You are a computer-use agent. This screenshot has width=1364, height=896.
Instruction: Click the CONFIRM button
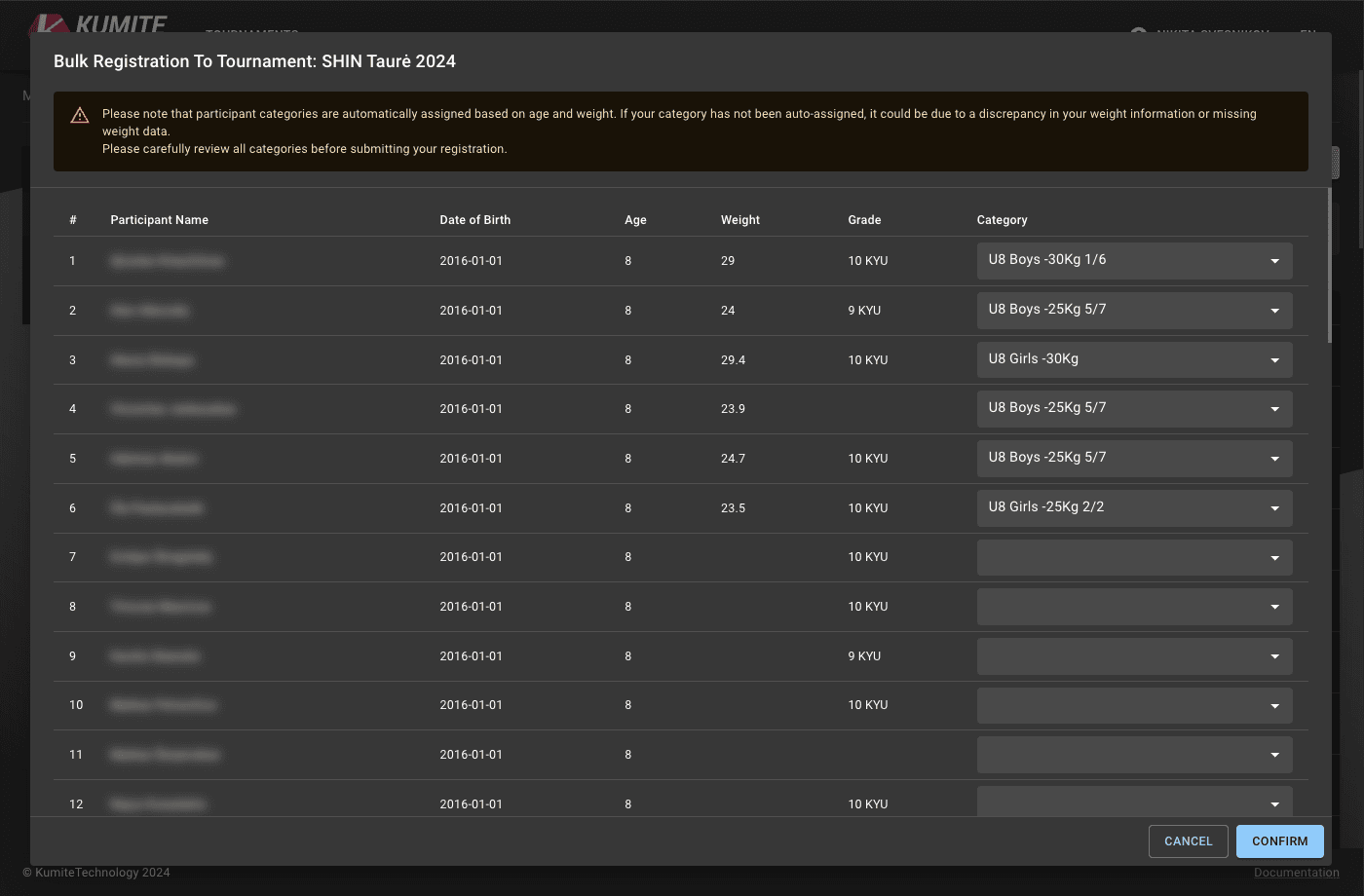pos(1279,840)
